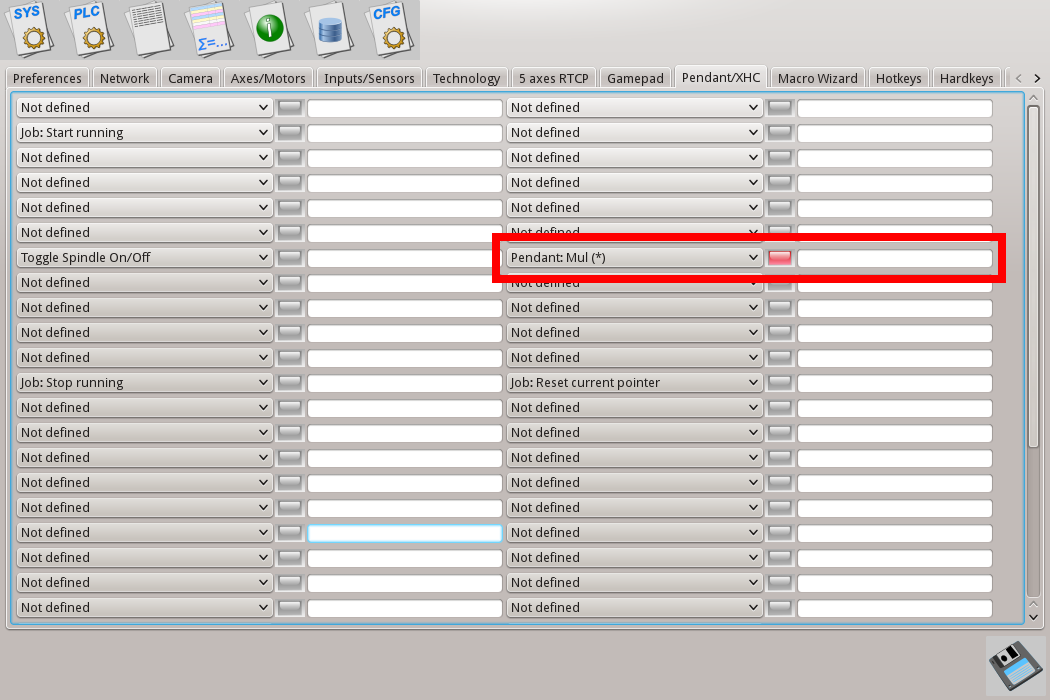Open the Macro Wizard tab
This screenshot has width=1050, height=700.
tap(817, 78)
